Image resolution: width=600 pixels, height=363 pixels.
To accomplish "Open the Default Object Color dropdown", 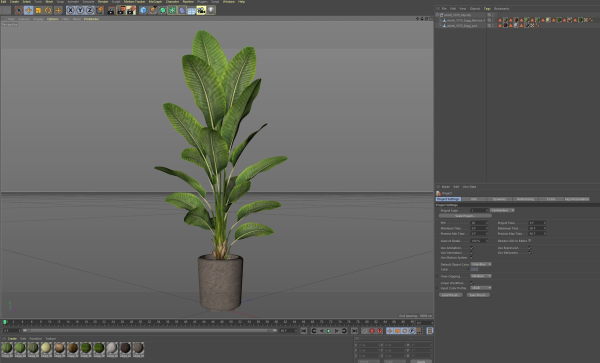I will coord(481,264).
